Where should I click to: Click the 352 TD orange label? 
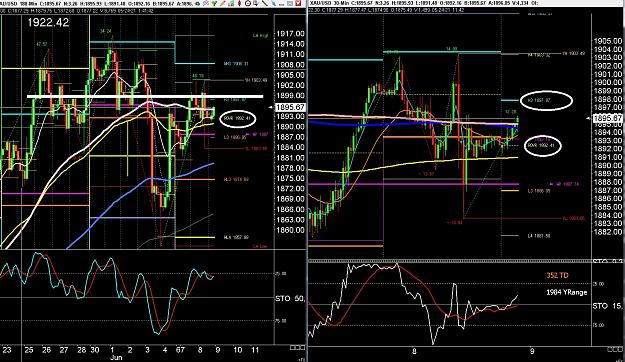click(557, 275)
